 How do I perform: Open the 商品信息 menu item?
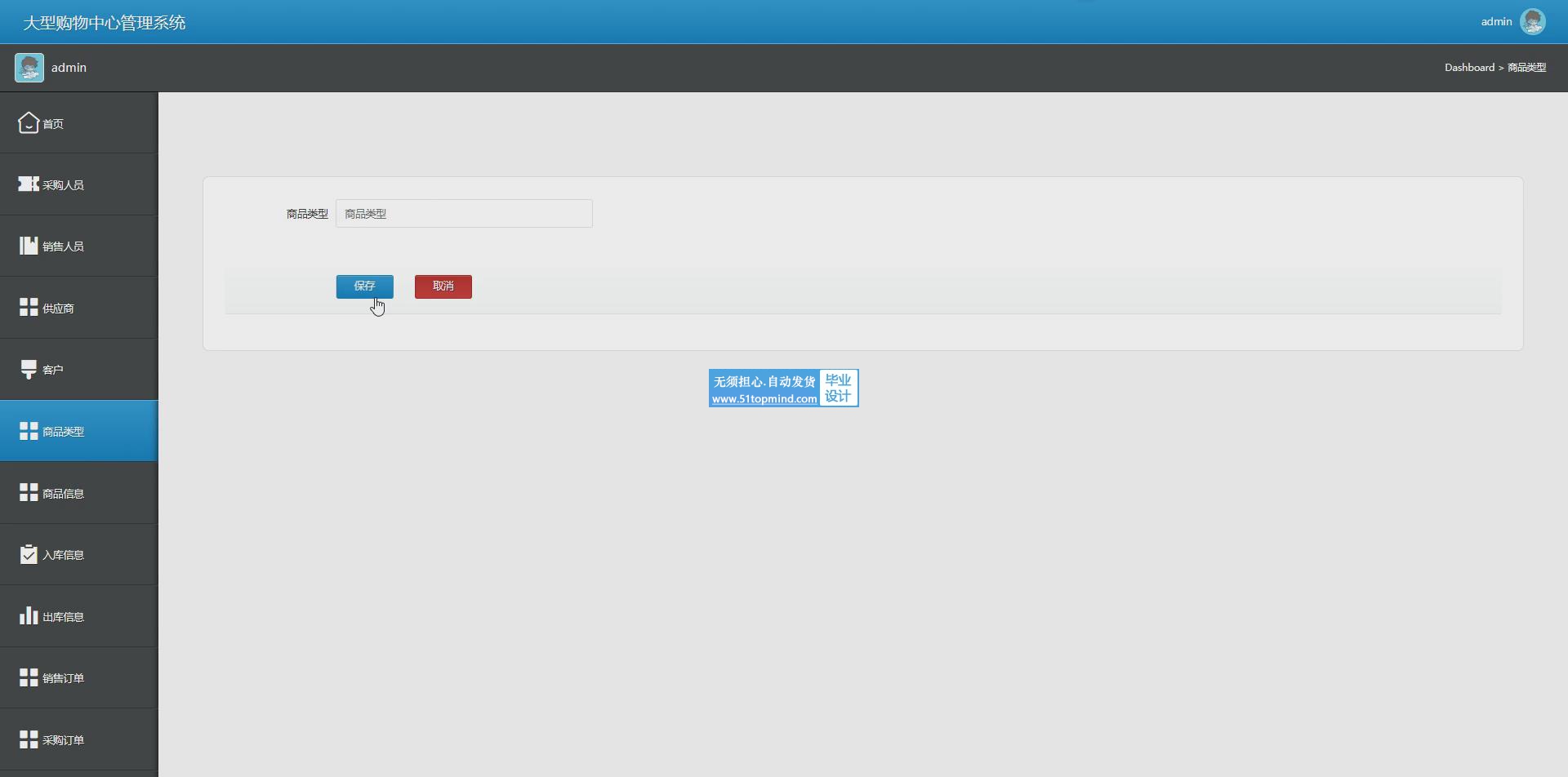click(x=63, y=494)
